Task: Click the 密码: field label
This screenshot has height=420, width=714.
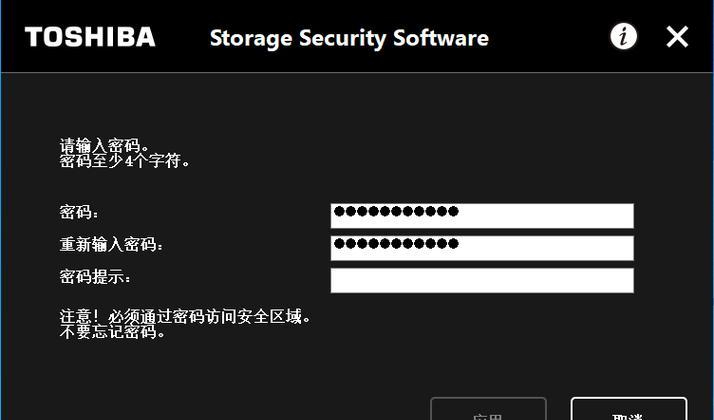Action: click(79, 212)
